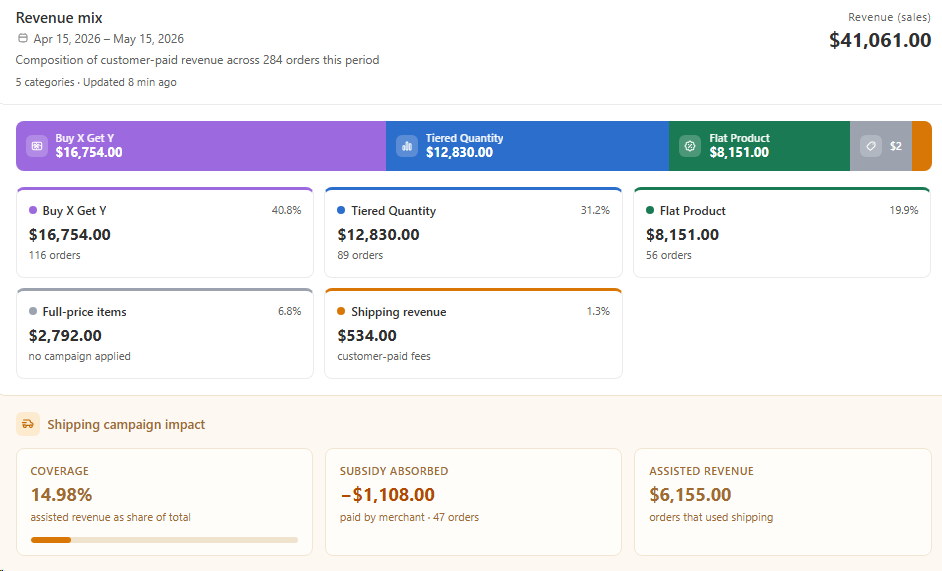This screenshot has width=942, height=571.
Task: Click the total revenue $41,061.00
Action: click(880, 40)
